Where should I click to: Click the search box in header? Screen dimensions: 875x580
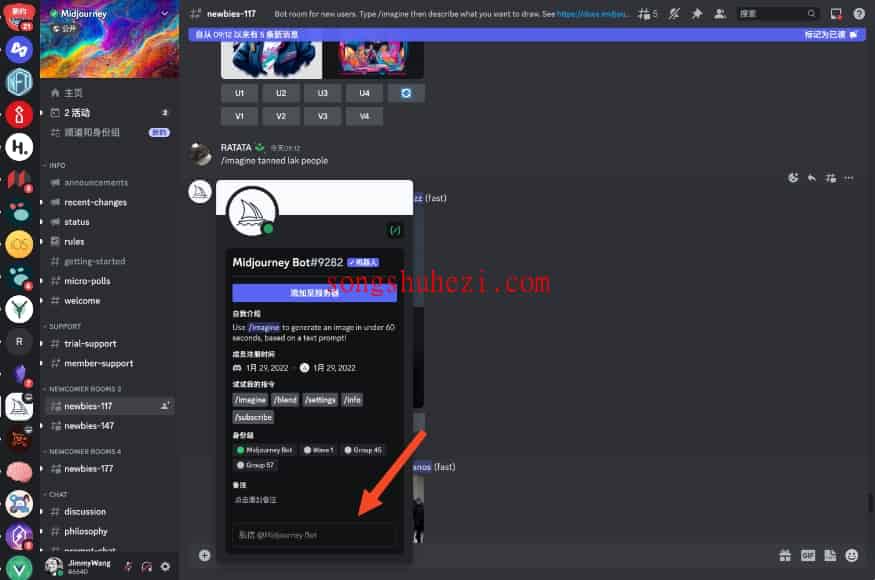tap(777, 13)
